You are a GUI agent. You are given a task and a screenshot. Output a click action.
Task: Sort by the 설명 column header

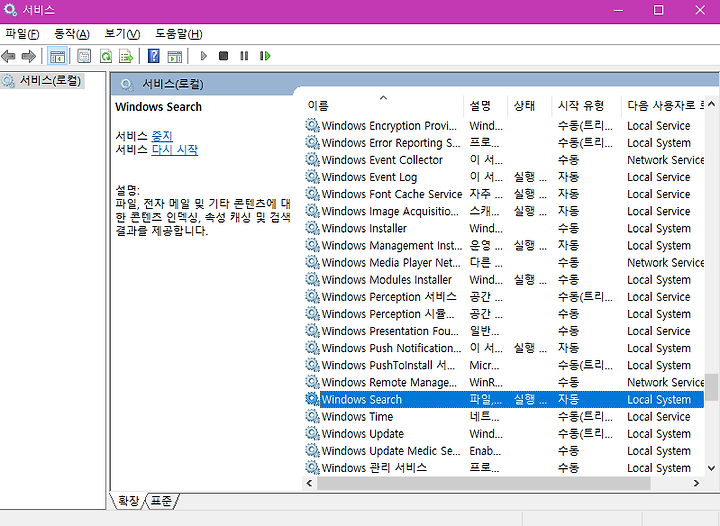[486, 106]
